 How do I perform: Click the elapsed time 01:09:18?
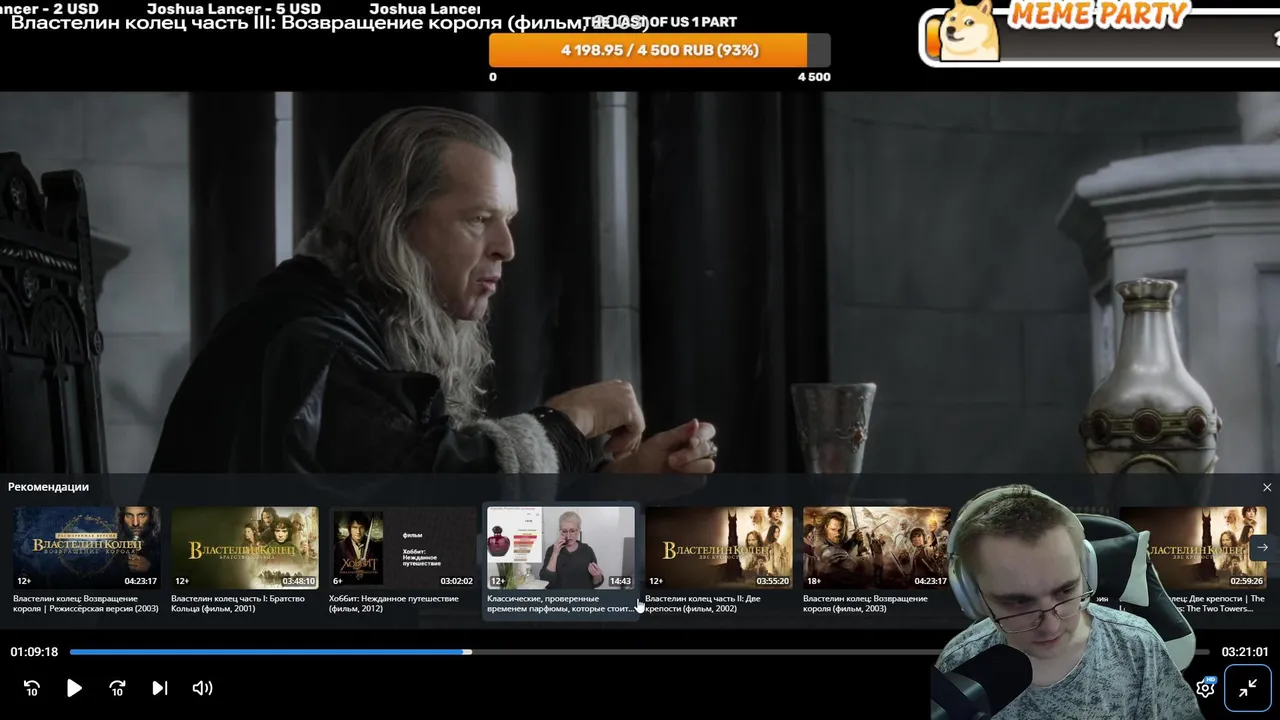[34, 652]
